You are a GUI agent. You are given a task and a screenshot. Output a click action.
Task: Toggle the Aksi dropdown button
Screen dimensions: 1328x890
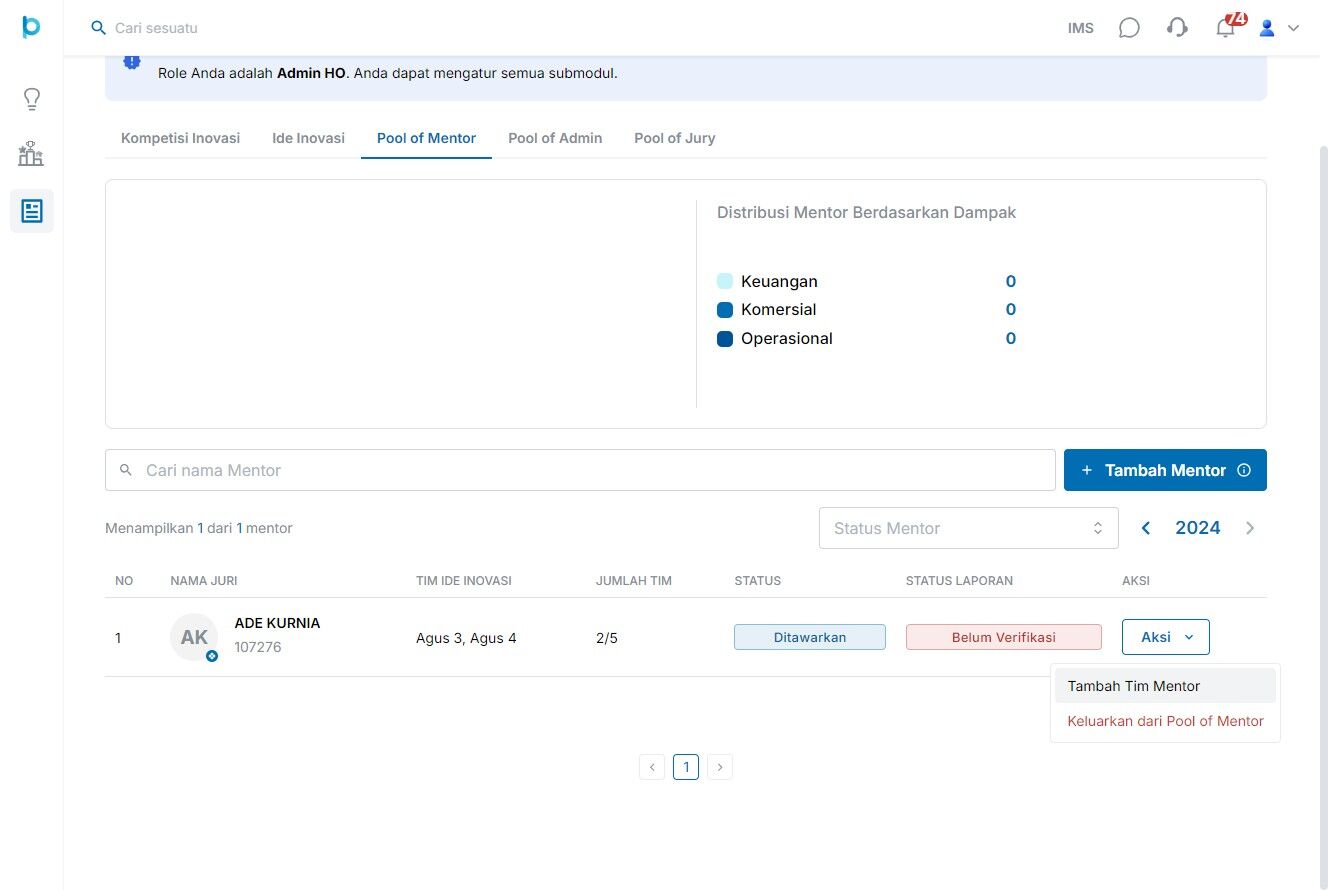pos(1166,637)
